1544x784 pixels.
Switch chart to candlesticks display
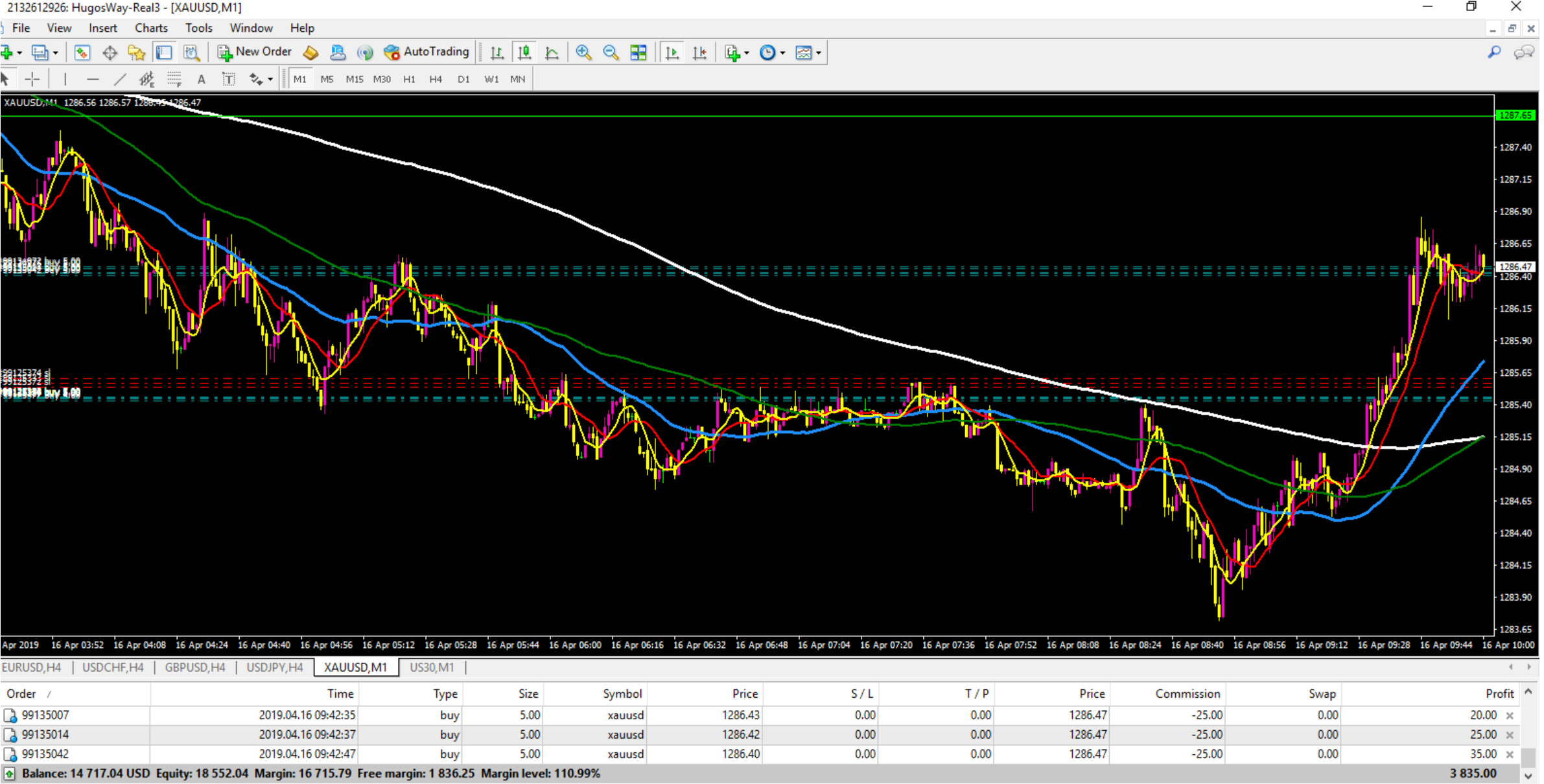click(524, 52)
